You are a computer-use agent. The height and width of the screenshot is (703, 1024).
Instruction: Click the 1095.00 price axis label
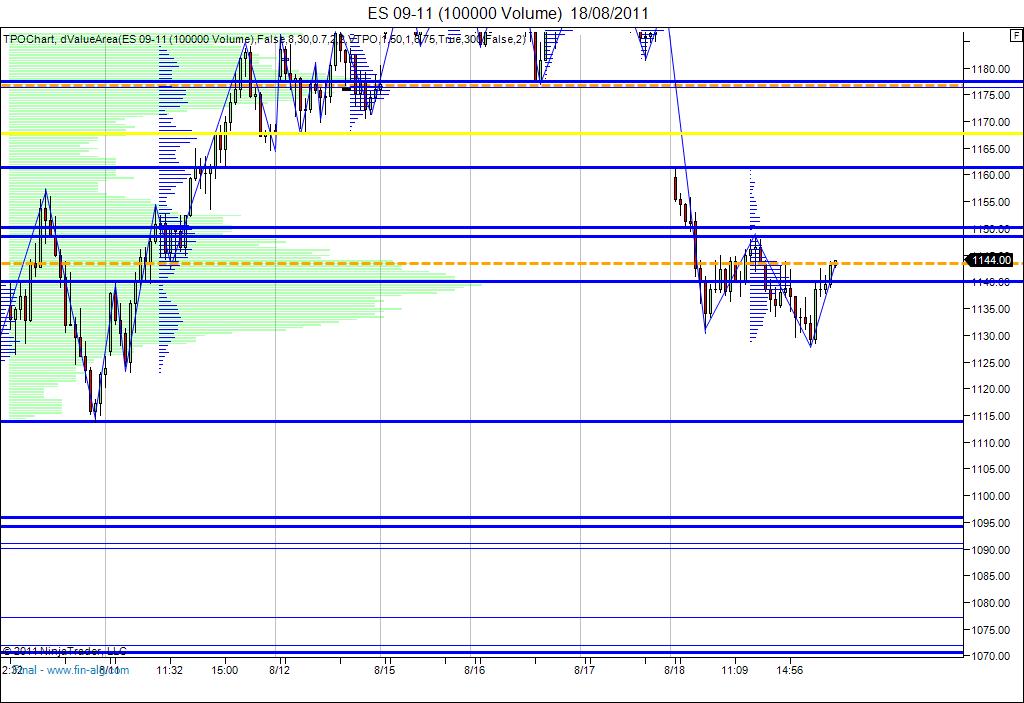[991, 523]
